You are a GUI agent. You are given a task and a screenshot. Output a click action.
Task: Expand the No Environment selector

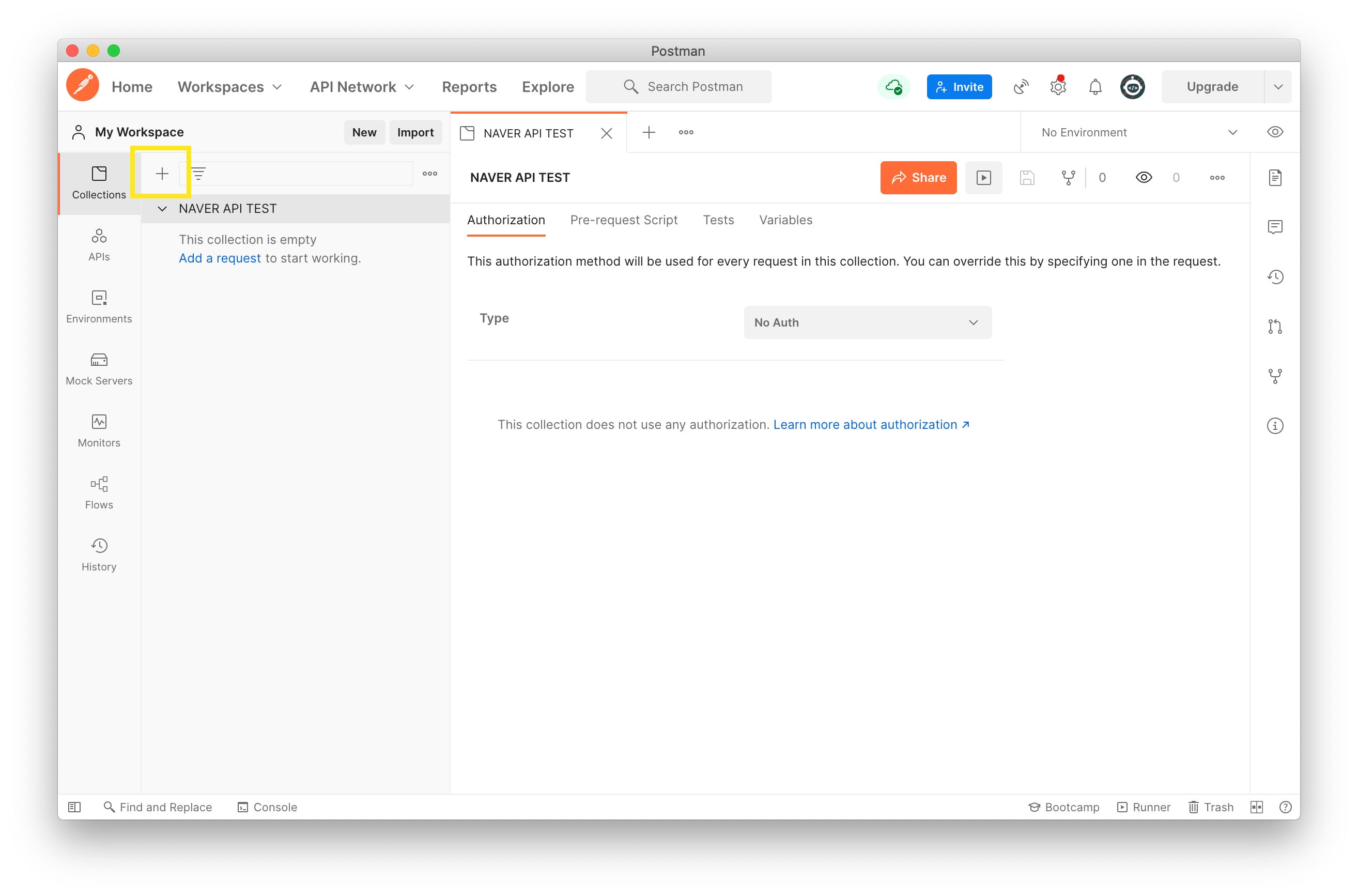click(1138, 133)
